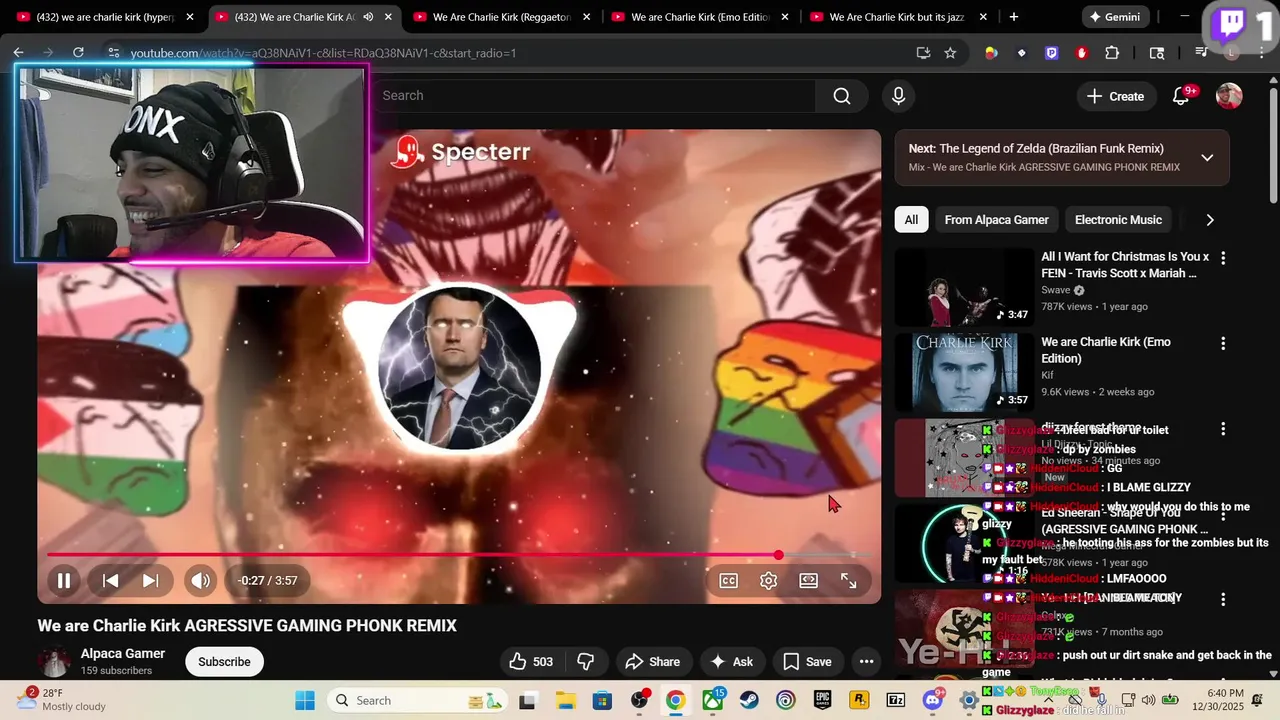Click the address bar URL

323,53
